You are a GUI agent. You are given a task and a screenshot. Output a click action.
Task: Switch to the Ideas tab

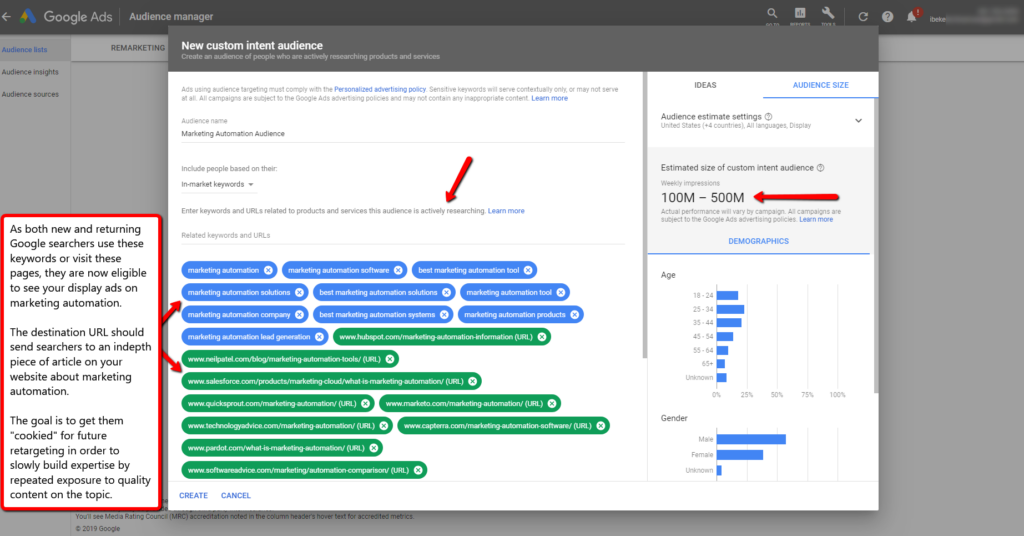pyautogui.click(x=705, y=85)
